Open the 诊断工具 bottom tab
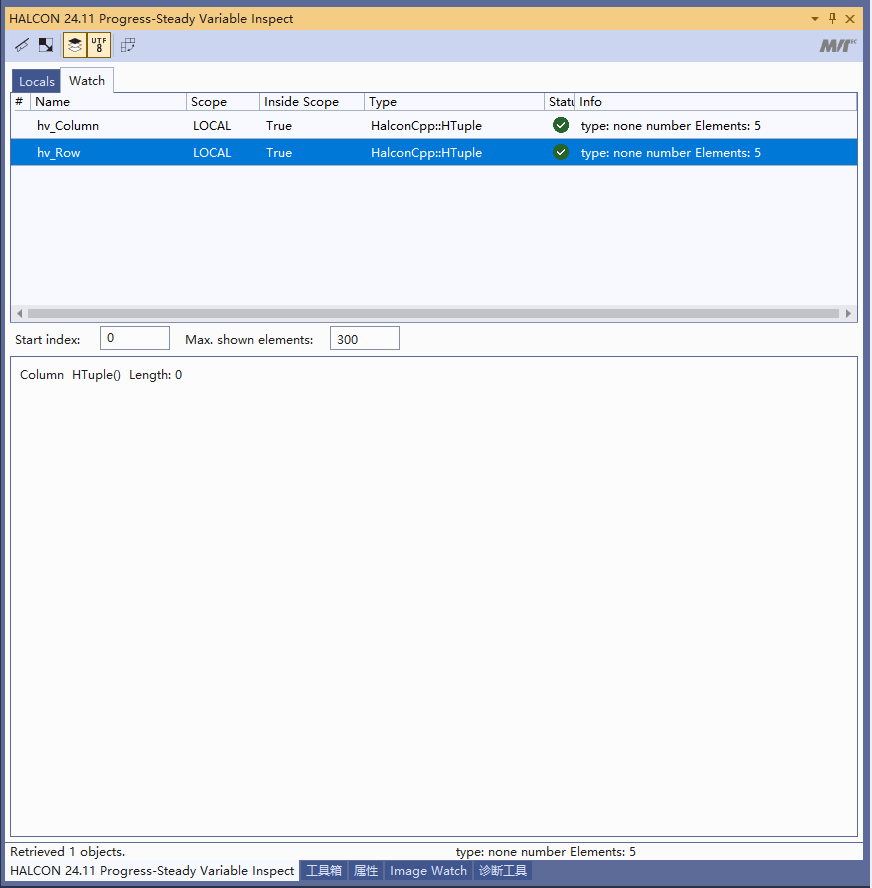Screen dimensions: 872x888 pos(503,870)
